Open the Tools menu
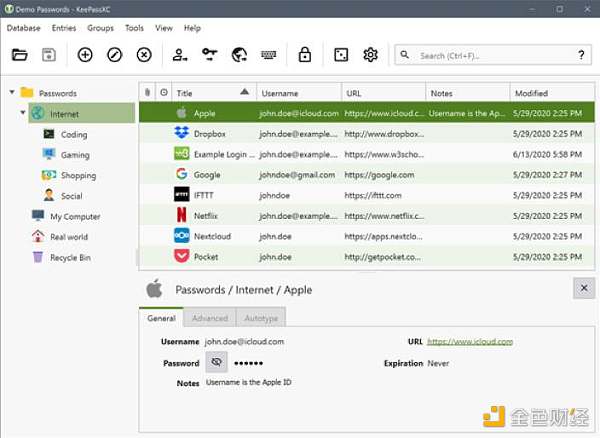The width and height of the screenshot is (600, 438). pos(134,28)
